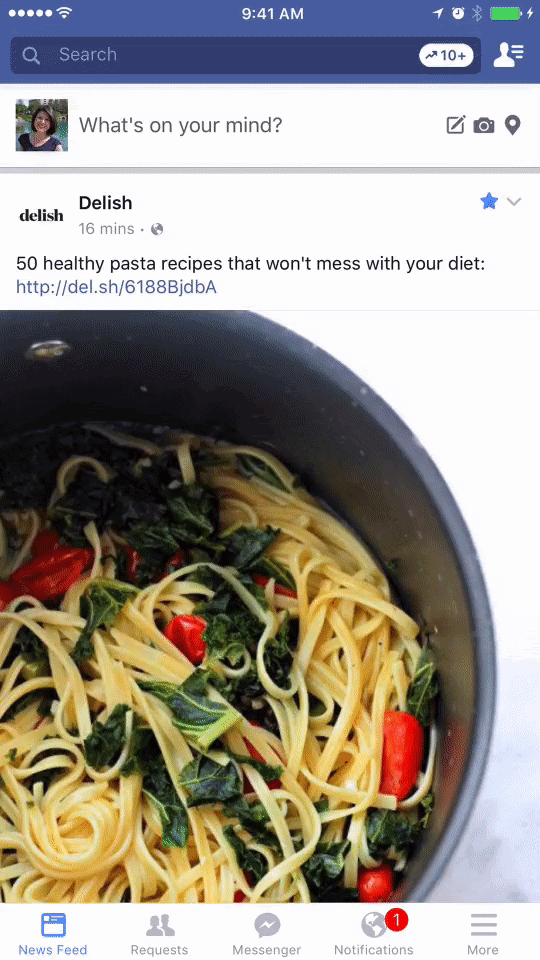Open the More menu tab
This screenshot has width=540, height=960.
(x=483, y=934)
